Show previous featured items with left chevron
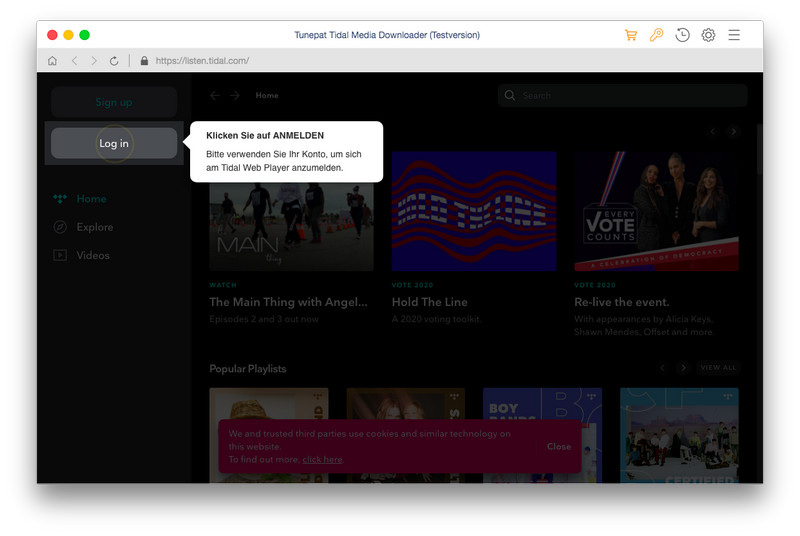 tap(713, 132)
